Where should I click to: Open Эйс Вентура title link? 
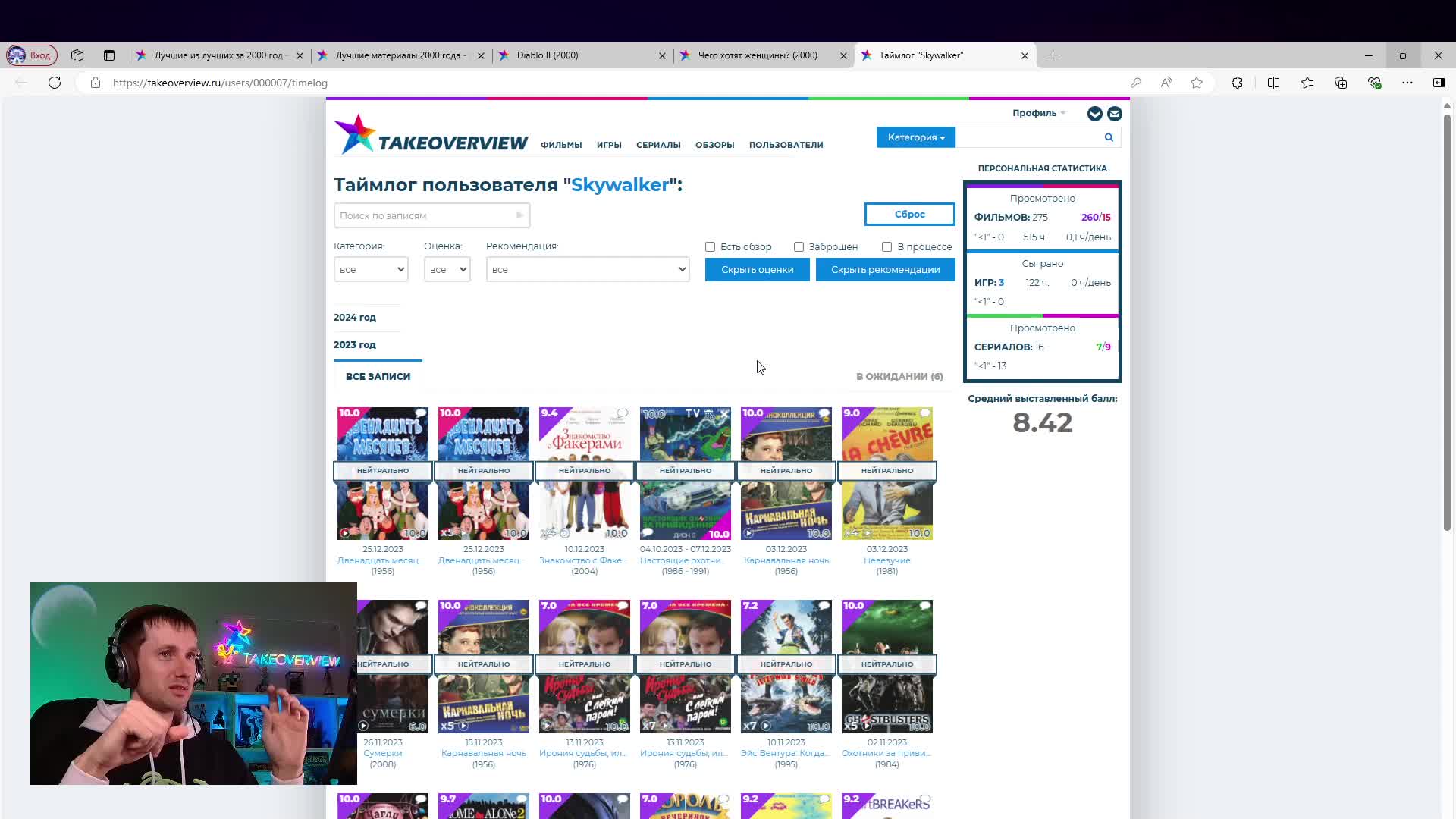[x=786, y=754]
